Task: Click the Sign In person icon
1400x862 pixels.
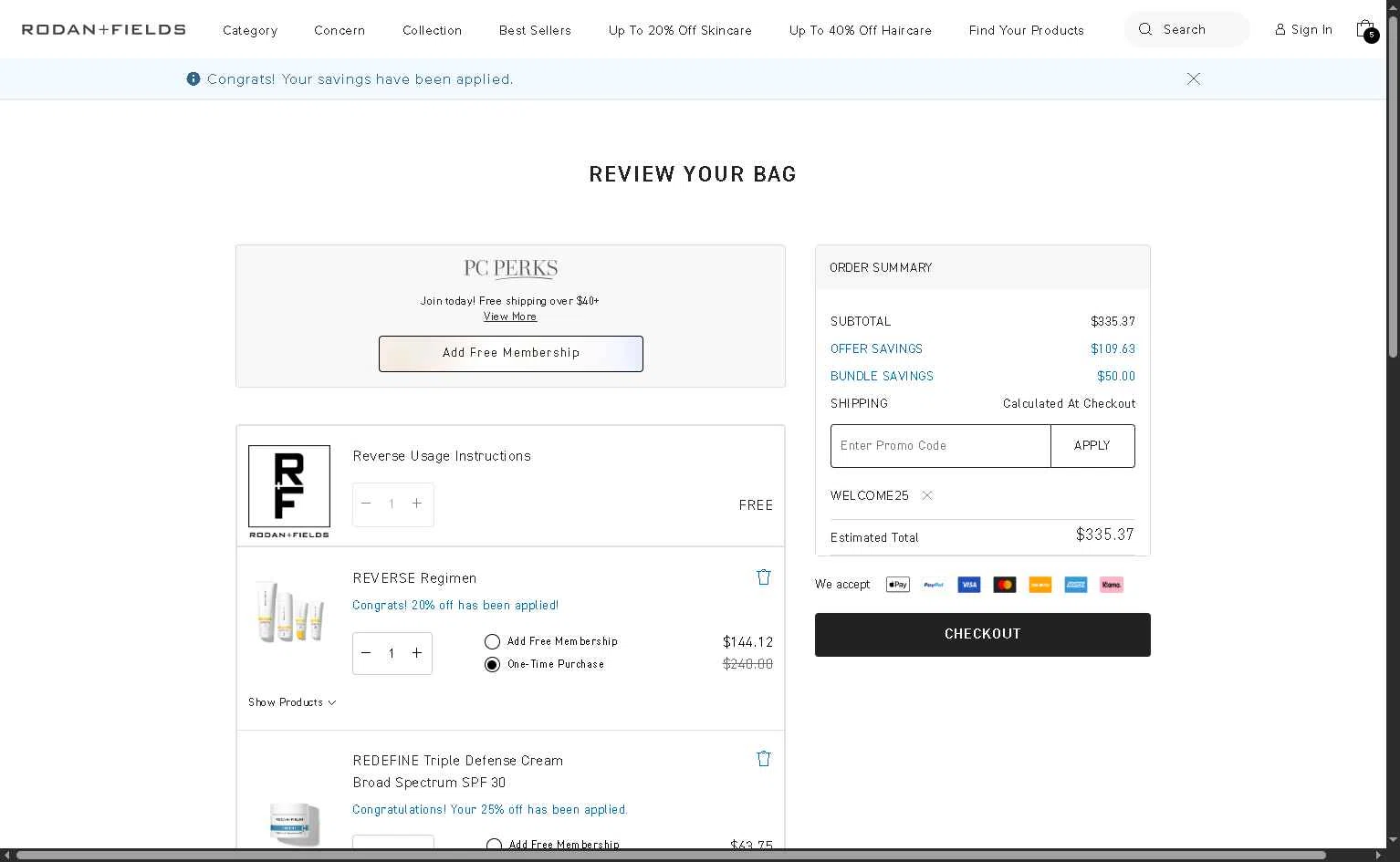Action: pyautogui.click(x=1280, y=29)
